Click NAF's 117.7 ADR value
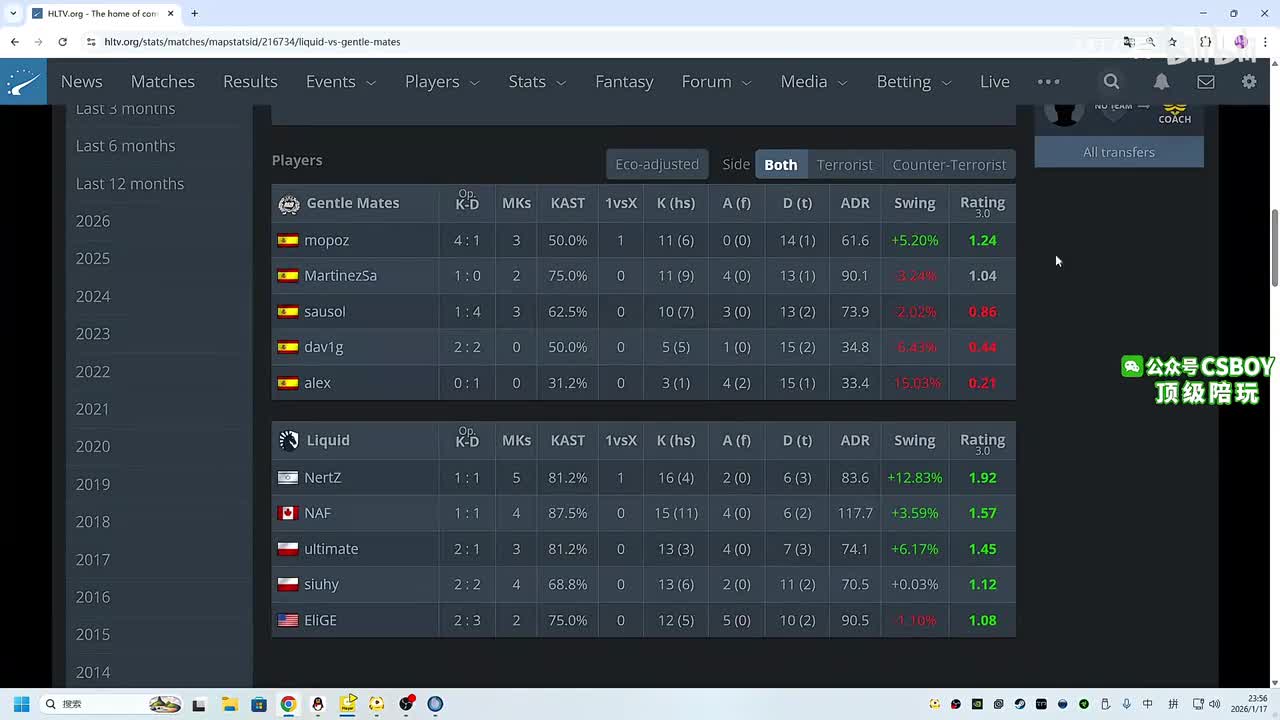Viewport: 1280px width, 720px height. (x=855, y=514)
